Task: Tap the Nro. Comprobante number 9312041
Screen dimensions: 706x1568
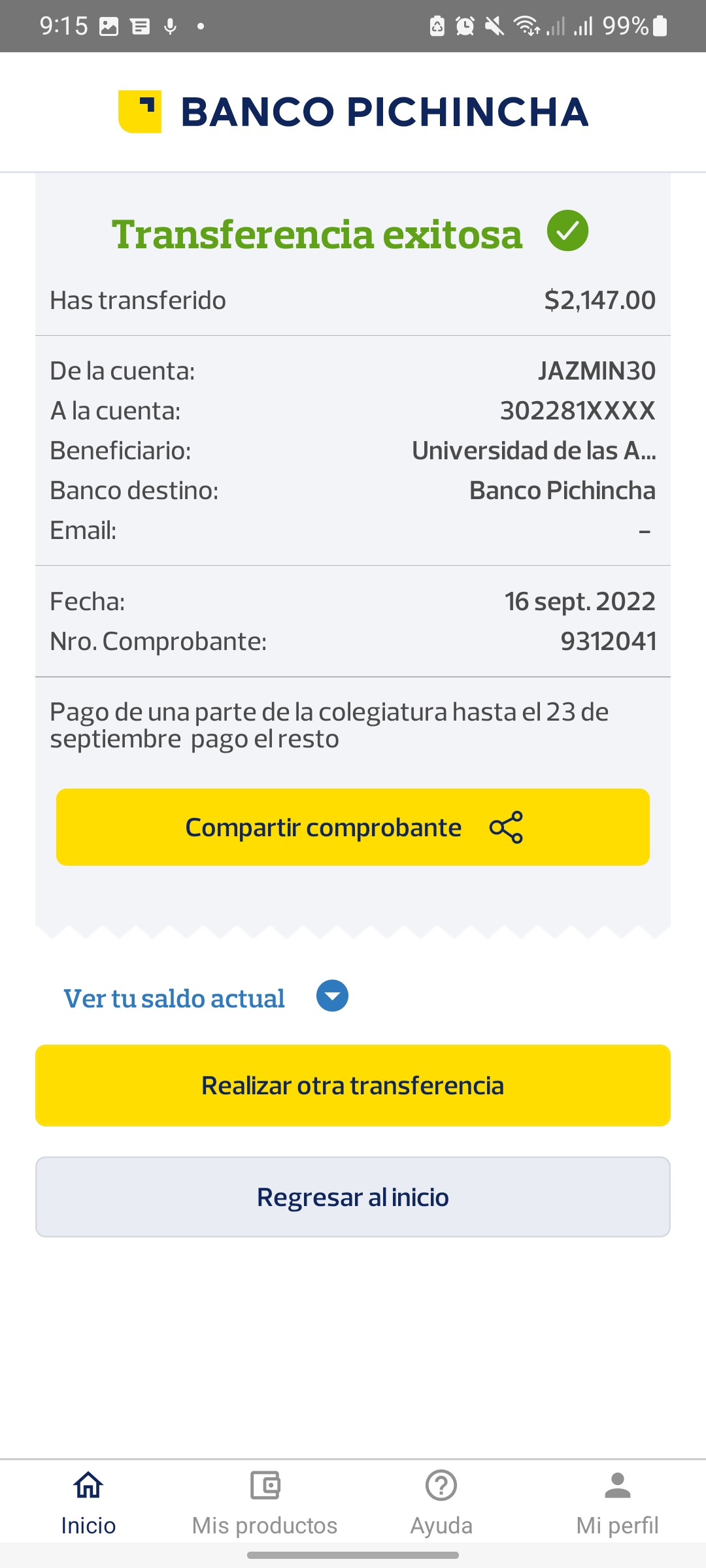Action: (x=608, y=642)
